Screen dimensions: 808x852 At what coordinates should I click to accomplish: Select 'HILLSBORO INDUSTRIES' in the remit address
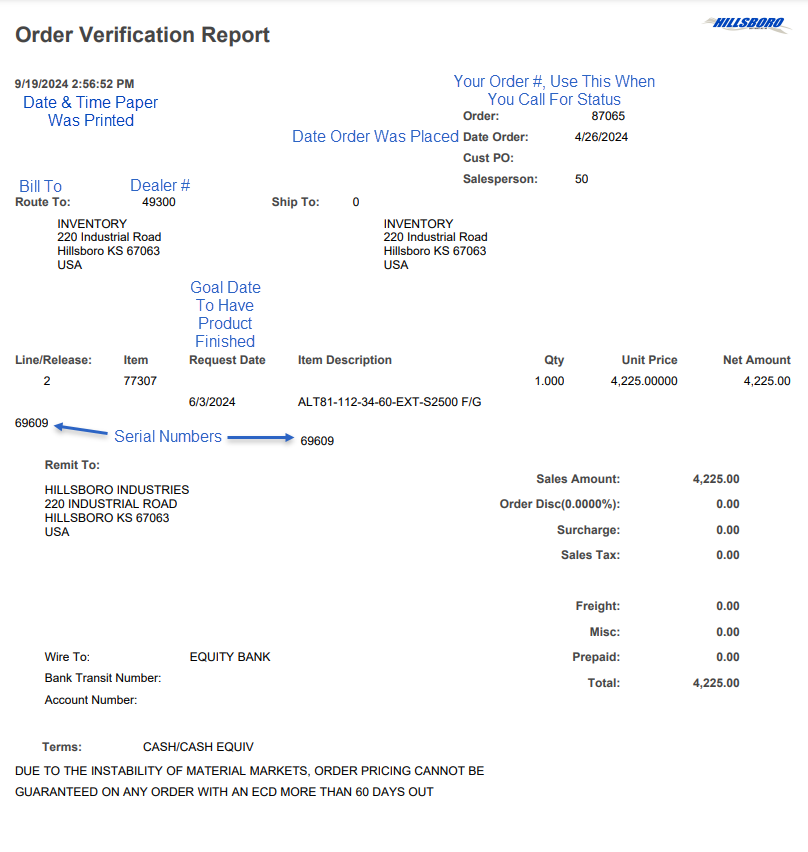[x=117, y=490]
